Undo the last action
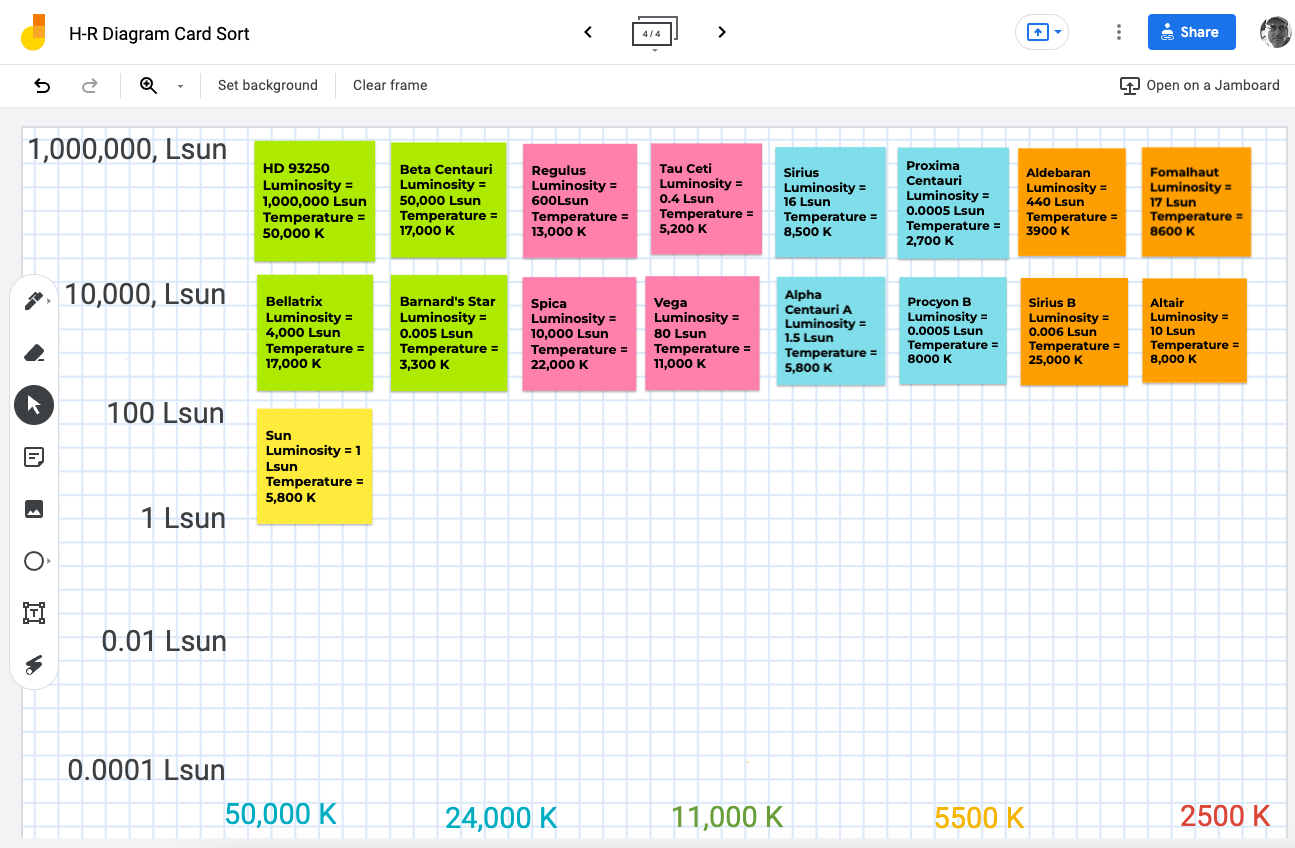This screenshot has height=848, width=1295. (x=42, y=86)
